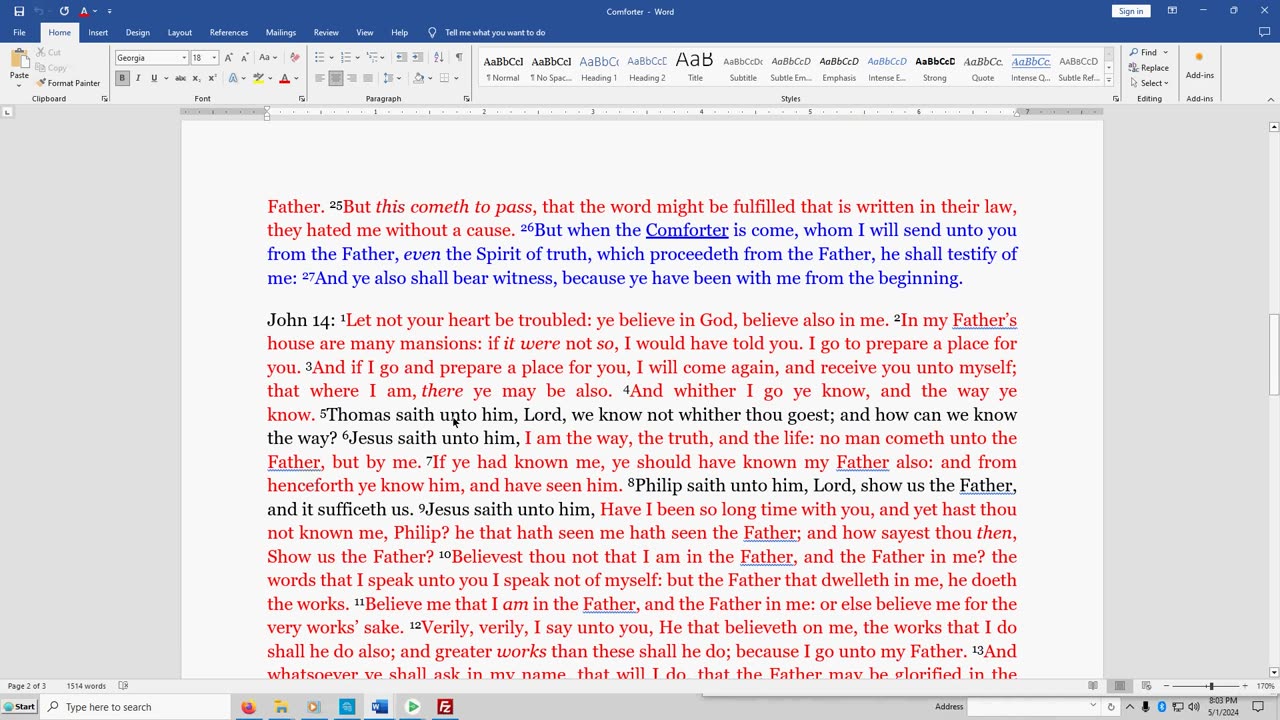Screen dimensions: 1280x720
Task: Open Firefox from the taskbar
Action: point(248,707)
